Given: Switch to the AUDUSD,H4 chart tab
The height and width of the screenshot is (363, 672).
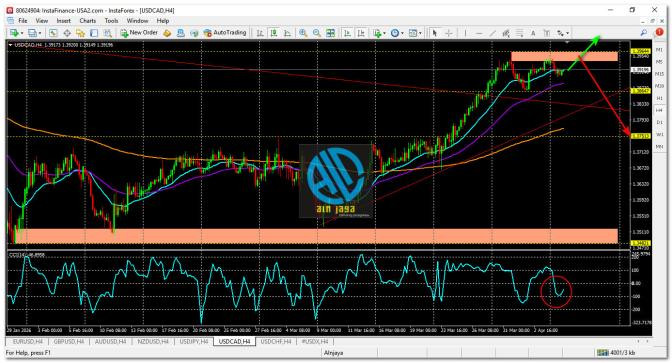Looking at the screenshot, I should [111, 342].
